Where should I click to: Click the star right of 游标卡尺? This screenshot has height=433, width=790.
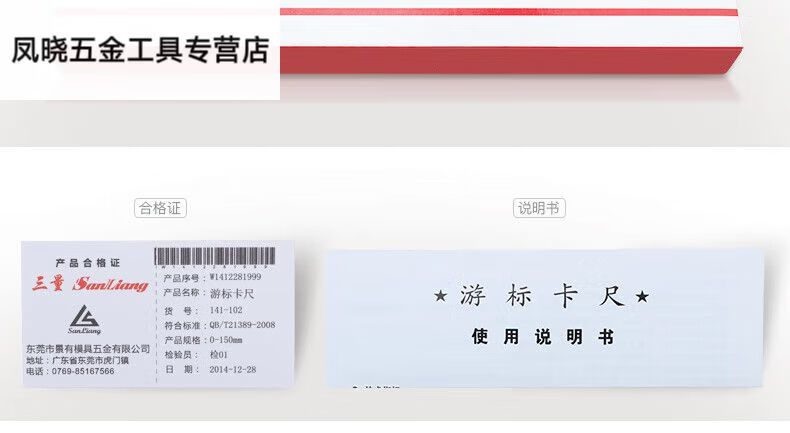(x=642, y=296)
